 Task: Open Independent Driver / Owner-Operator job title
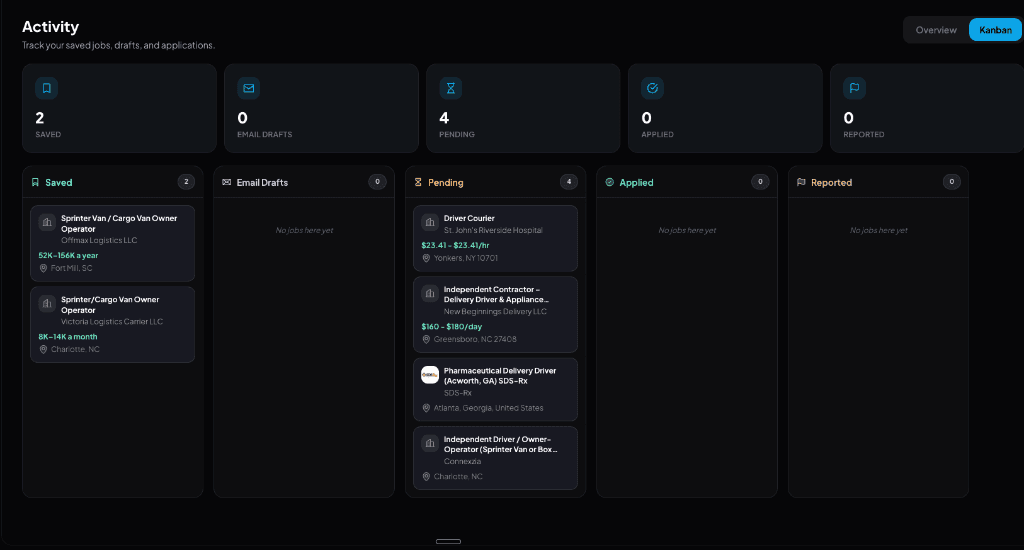(500, 444)
